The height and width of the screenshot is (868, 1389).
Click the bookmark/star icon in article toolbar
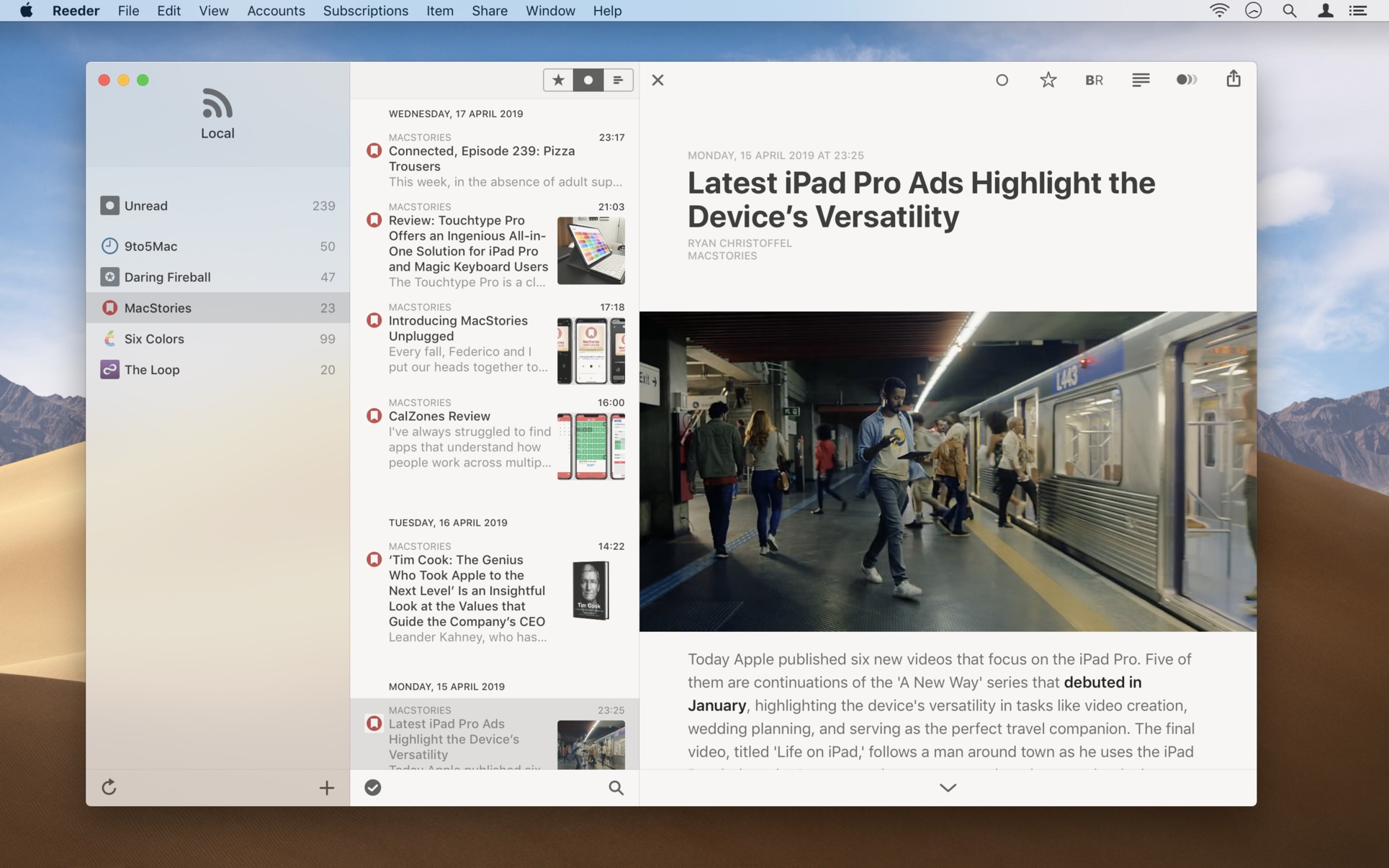pos(1047,79)
